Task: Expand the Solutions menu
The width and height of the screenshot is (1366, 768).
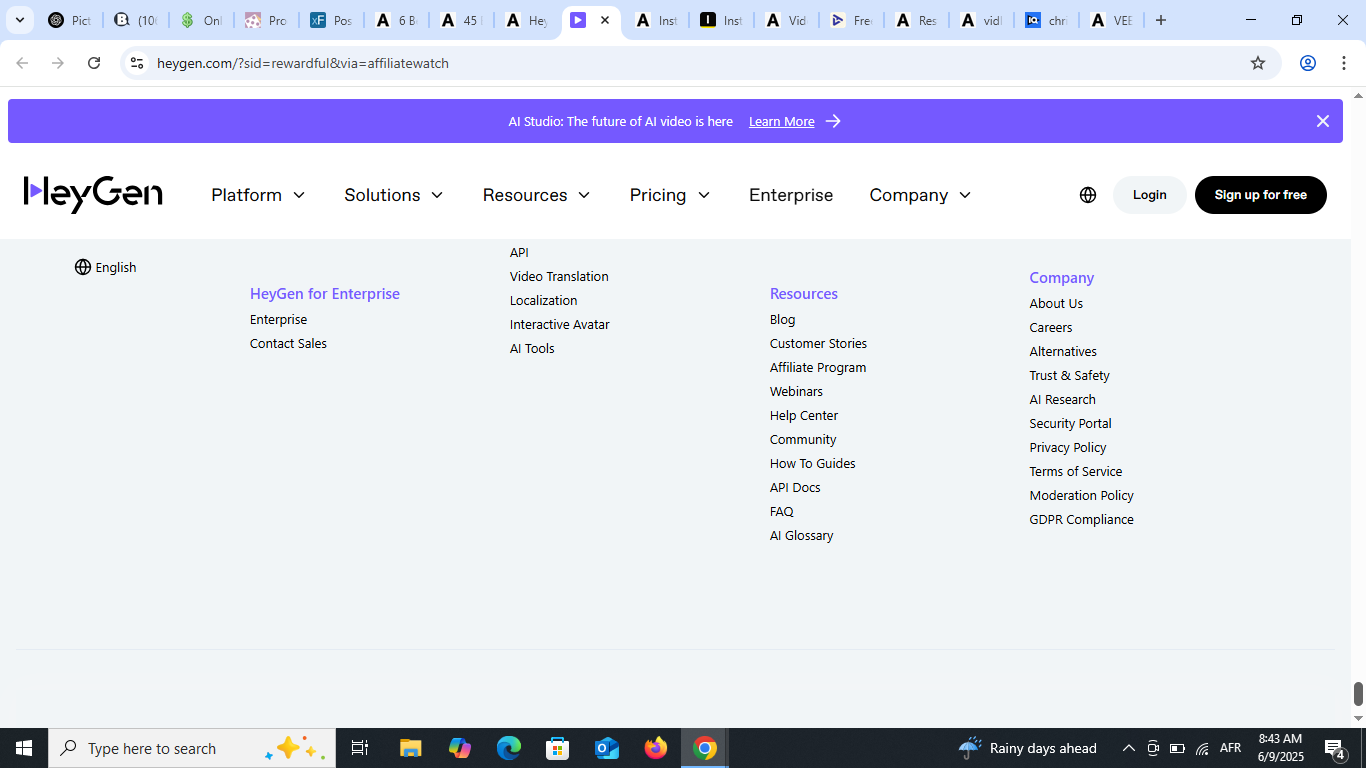Action: 394,195
